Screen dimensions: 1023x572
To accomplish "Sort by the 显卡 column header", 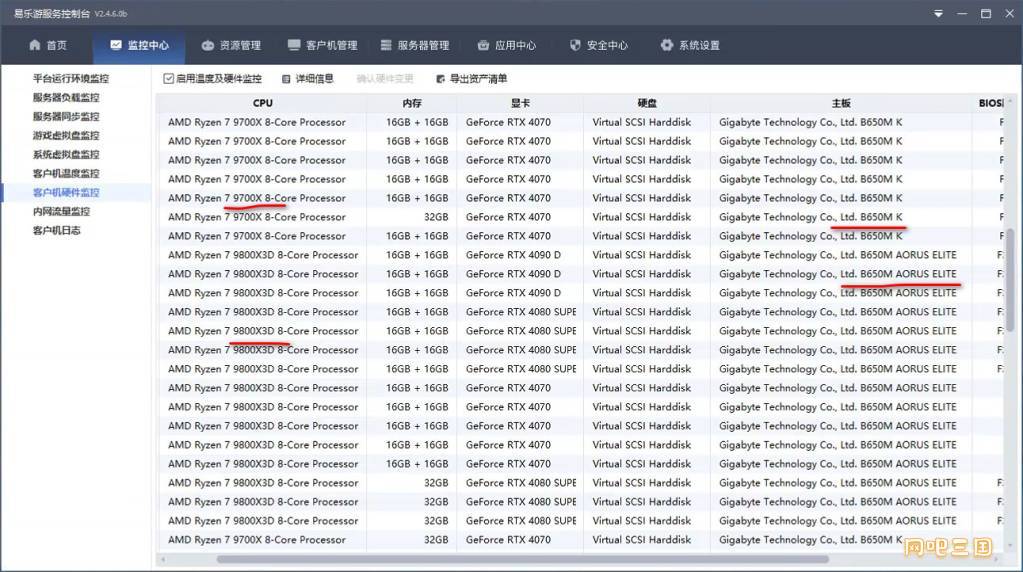I will point(520,103).
